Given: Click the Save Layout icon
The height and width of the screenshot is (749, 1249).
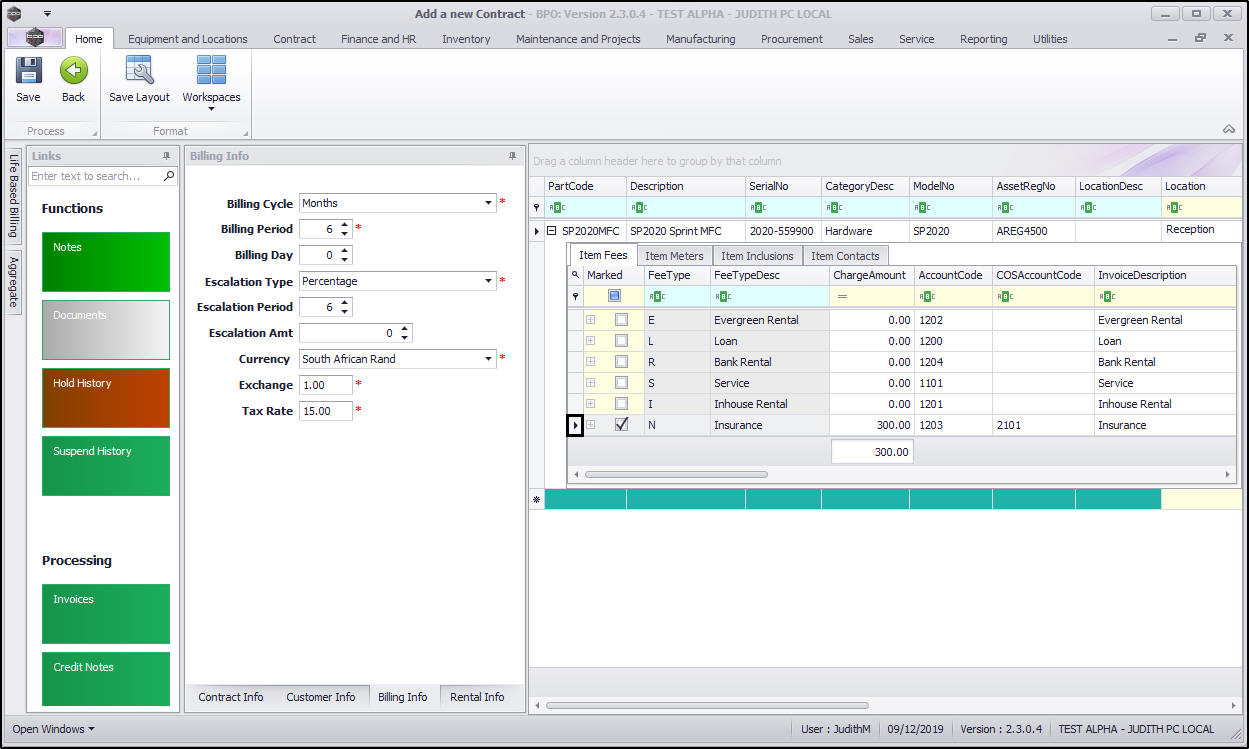Looking at the screenshot, I should point(139,71).
